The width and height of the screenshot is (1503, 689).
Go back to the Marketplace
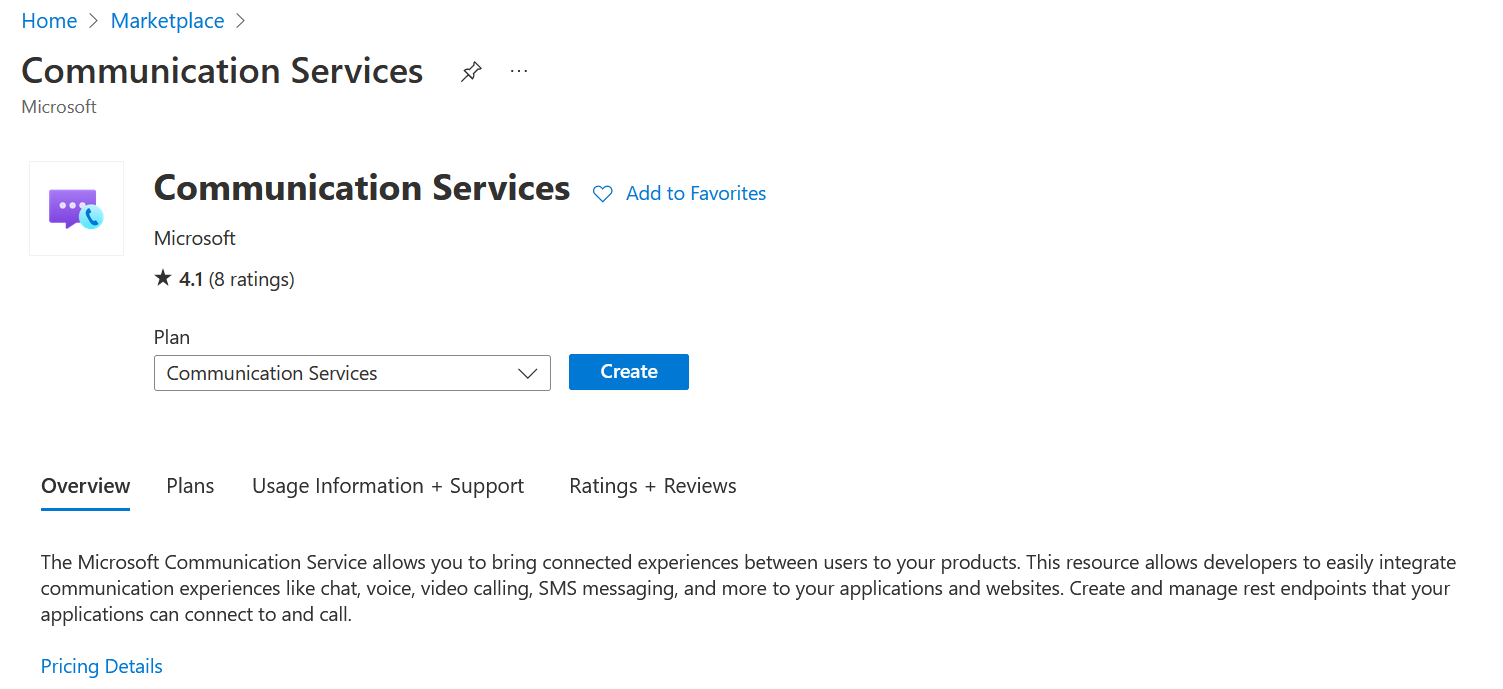[167, 20]
